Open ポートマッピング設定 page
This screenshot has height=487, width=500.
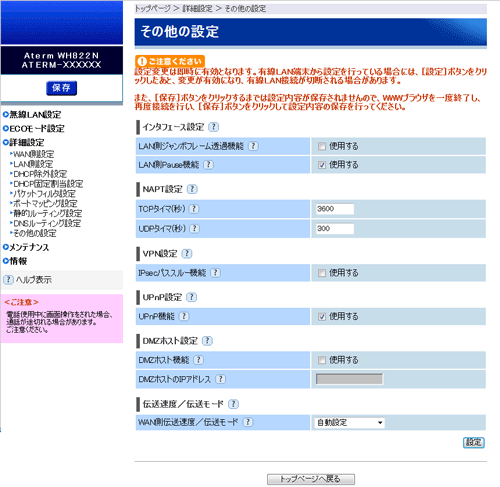[x=45, y=203]
